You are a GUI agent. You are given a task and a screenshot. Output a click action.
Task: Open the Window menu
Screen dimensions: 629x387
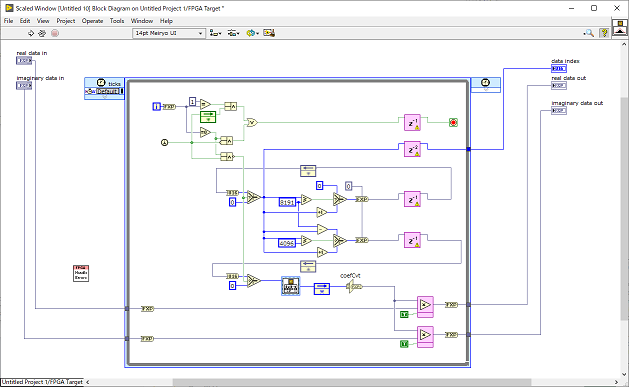click(x=142, y=21)
